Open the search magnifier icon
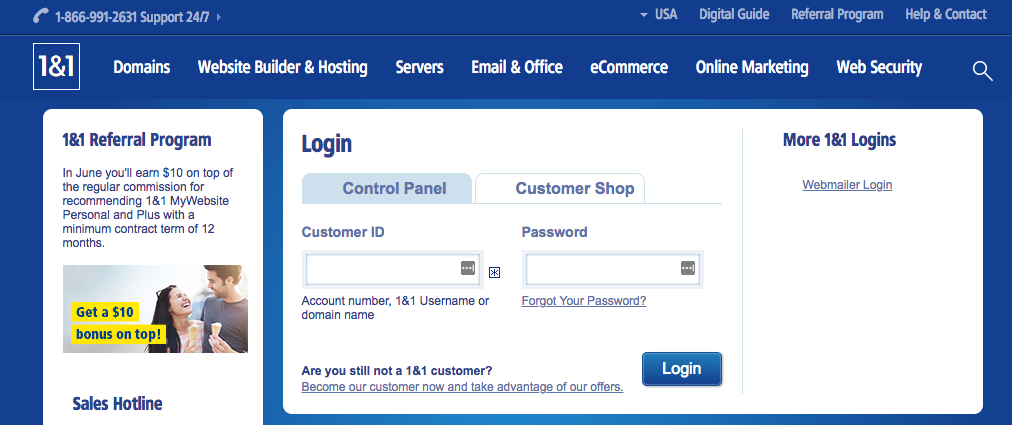This screenshot has height=425, width=1012. [982, 70]
